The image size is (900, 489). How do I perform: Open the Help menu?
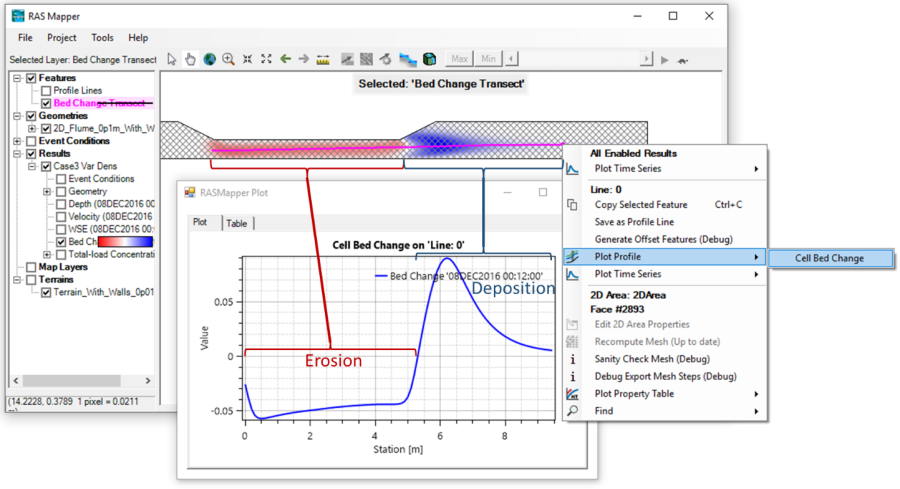point(138,38)
